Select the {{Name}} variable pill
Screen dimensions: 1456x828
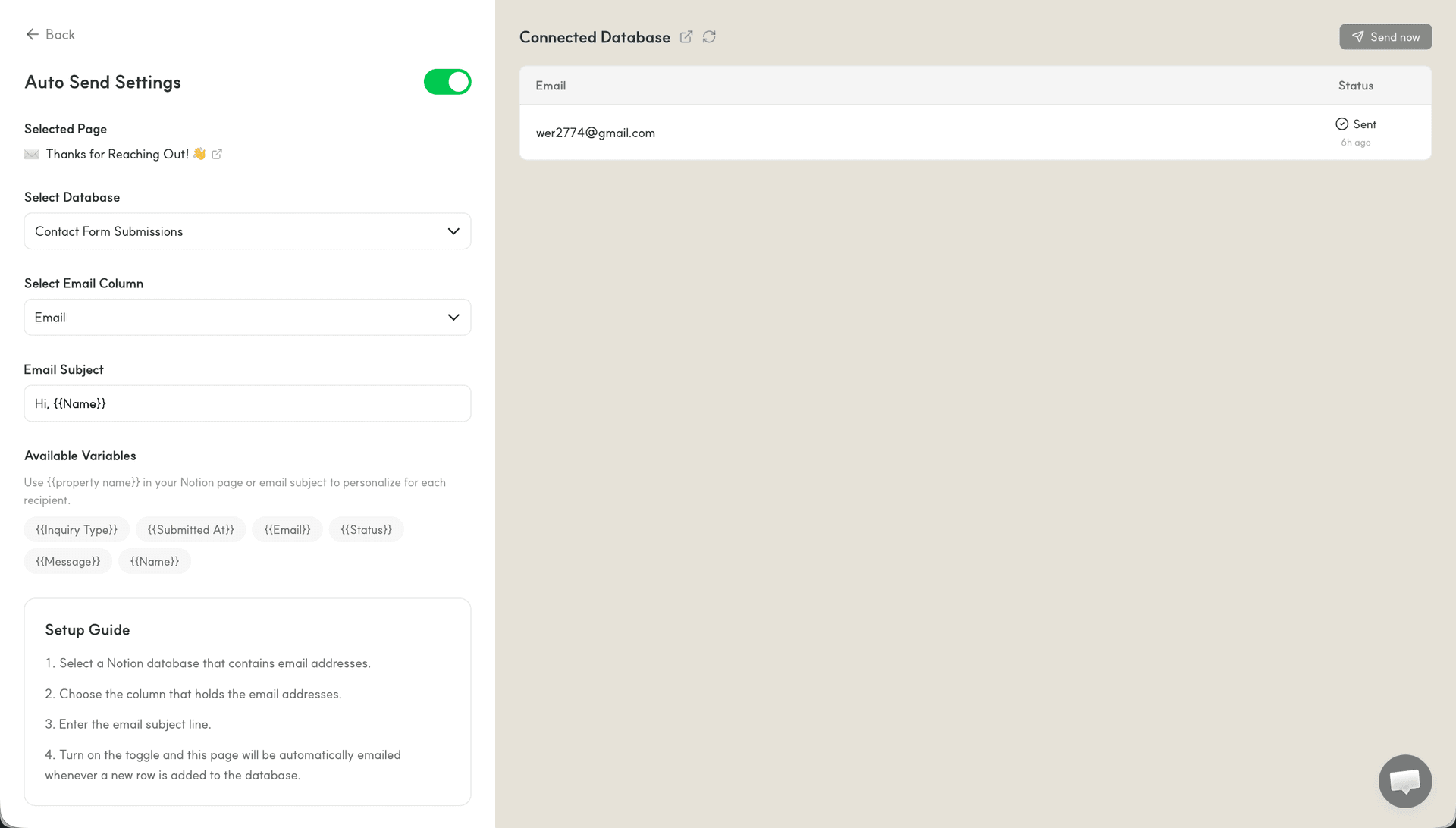[x=154, y=561]
